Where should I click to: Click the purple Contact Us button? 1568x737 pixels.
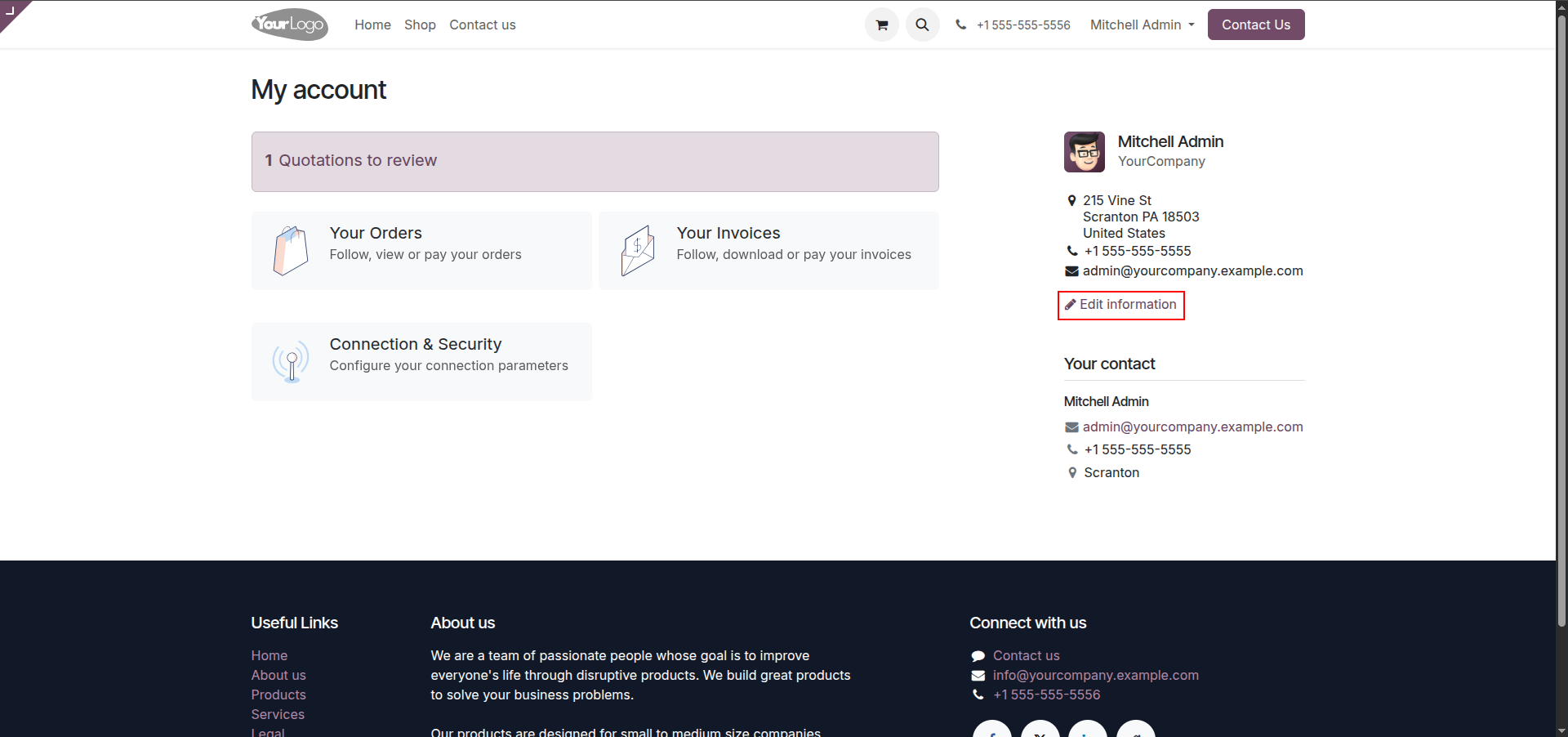(1256, 25)
